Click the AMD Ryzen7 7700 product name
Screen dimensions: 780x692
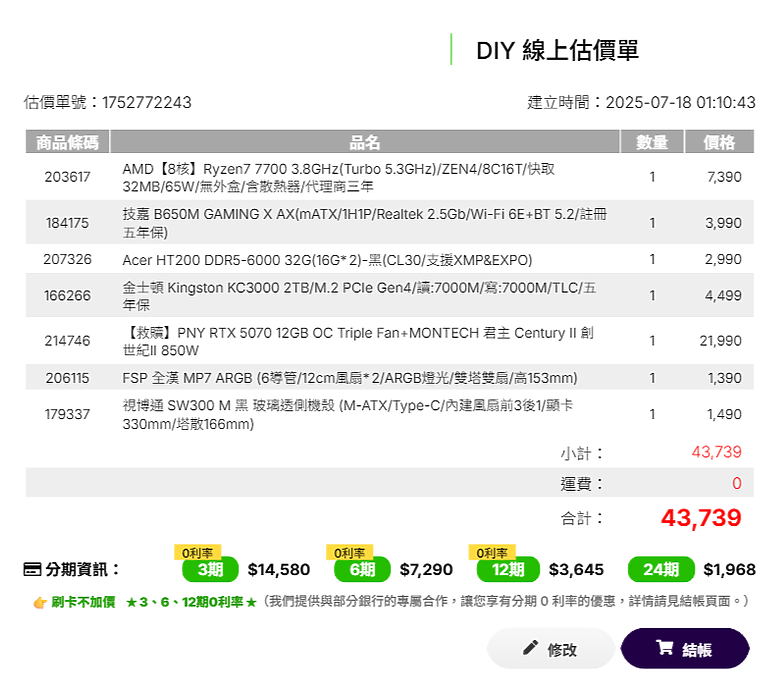click(338, 178)
